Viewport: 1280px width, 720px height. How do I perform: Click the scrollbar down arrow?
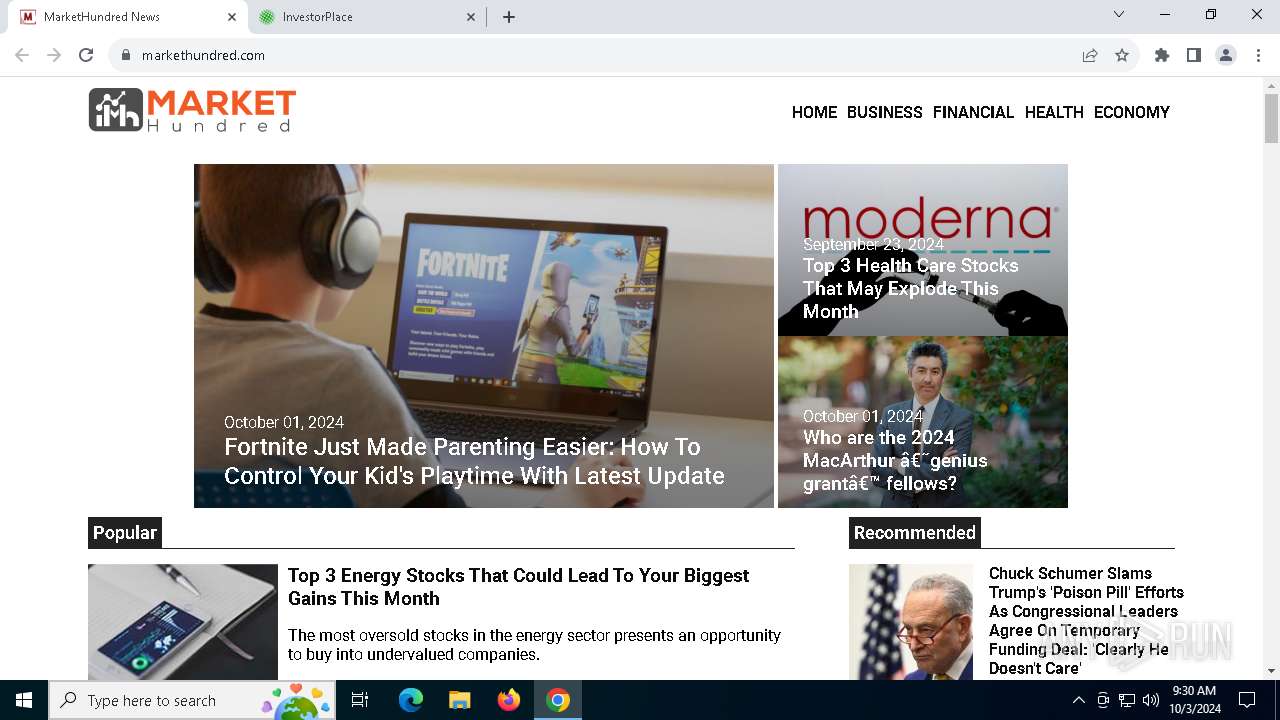pos(1271,671)
